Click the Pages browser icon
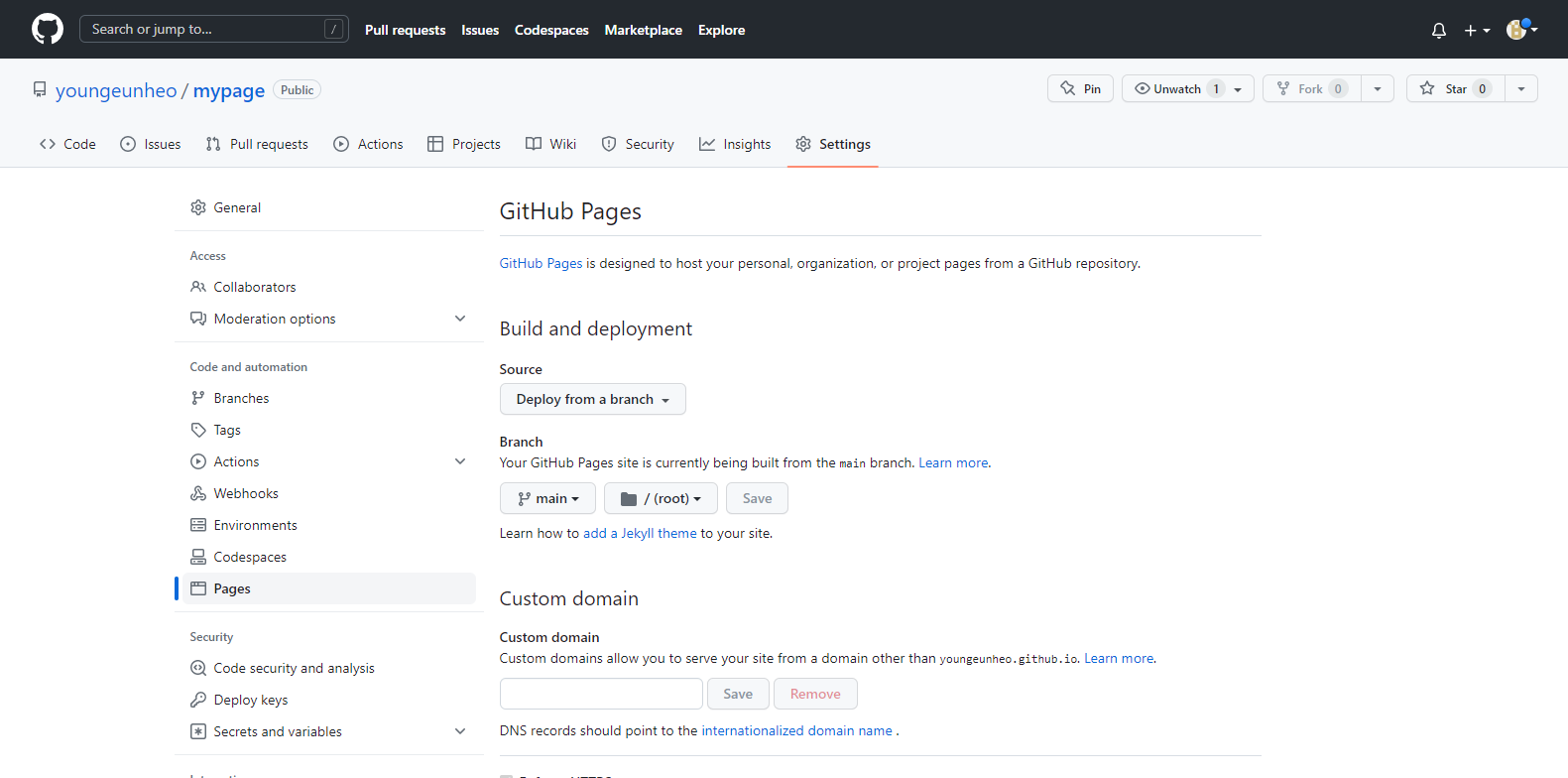1568x778 pixels. point(198,588)
